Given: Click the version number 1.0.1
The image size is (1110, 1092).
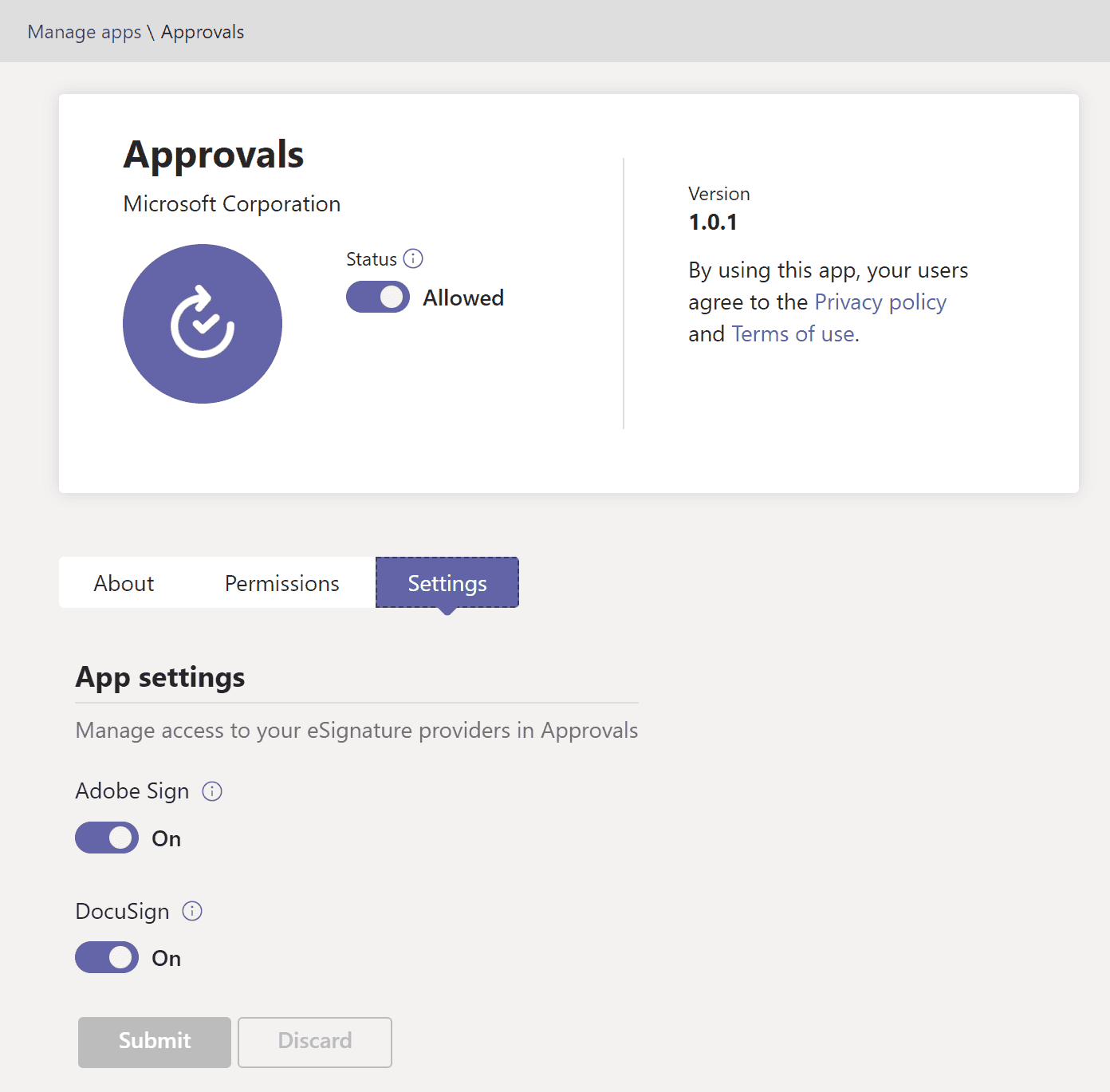Looking at the screenshot, I should click(713, 223).
